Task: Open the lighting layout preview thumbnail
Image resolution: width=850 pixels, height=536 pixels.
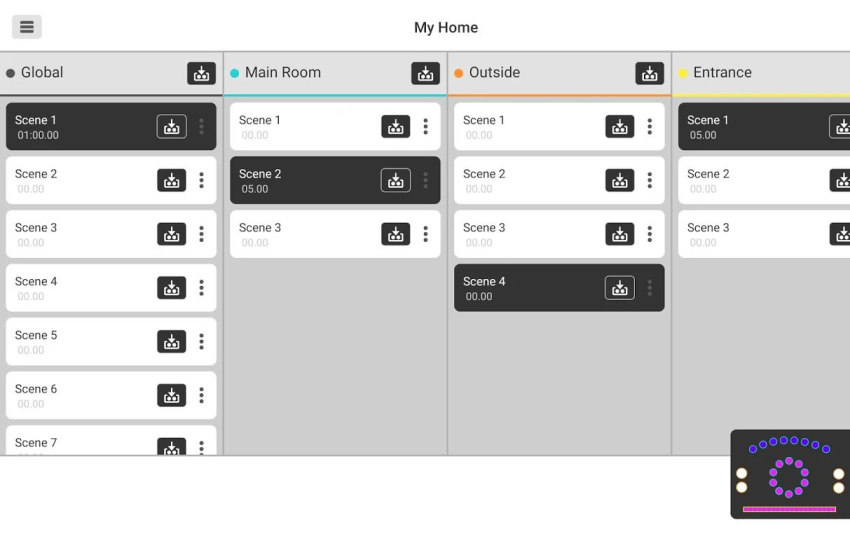Action: click(x=790, y=474)
